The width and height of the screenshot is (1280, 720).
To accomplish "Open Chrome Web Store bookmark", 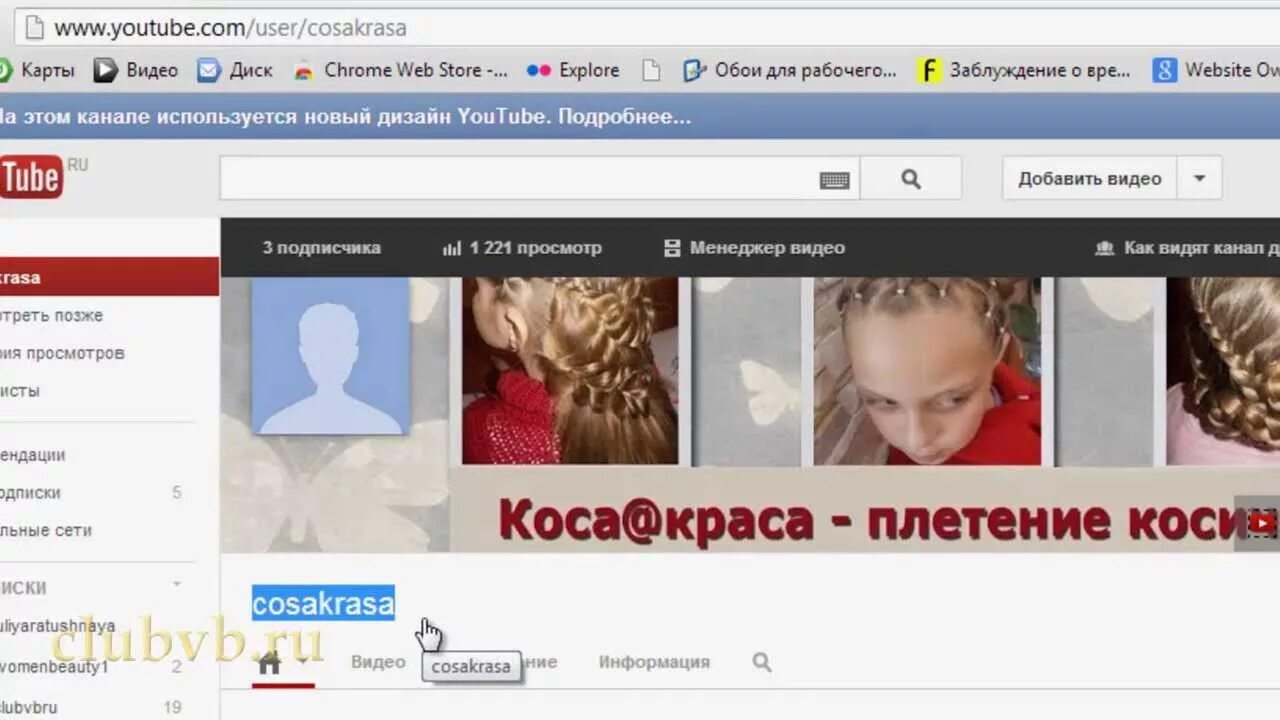I will (x=401, y=70).
